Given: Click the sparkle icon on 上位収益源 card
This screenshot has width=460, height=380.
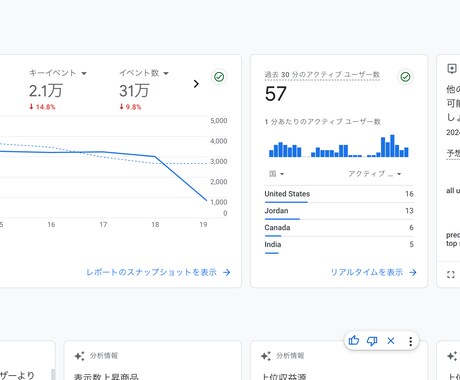Looking at the screenshot, I should 266,356.
